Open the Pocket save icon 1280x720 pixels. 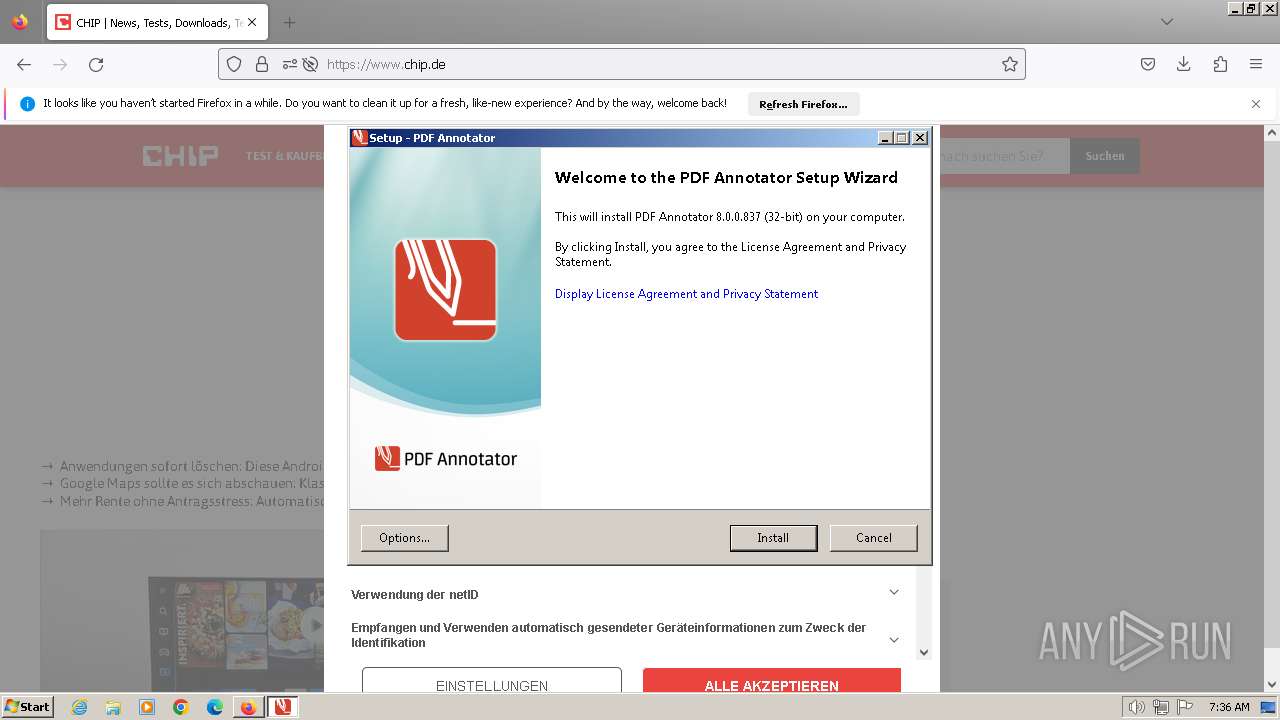coord(1148,64)
